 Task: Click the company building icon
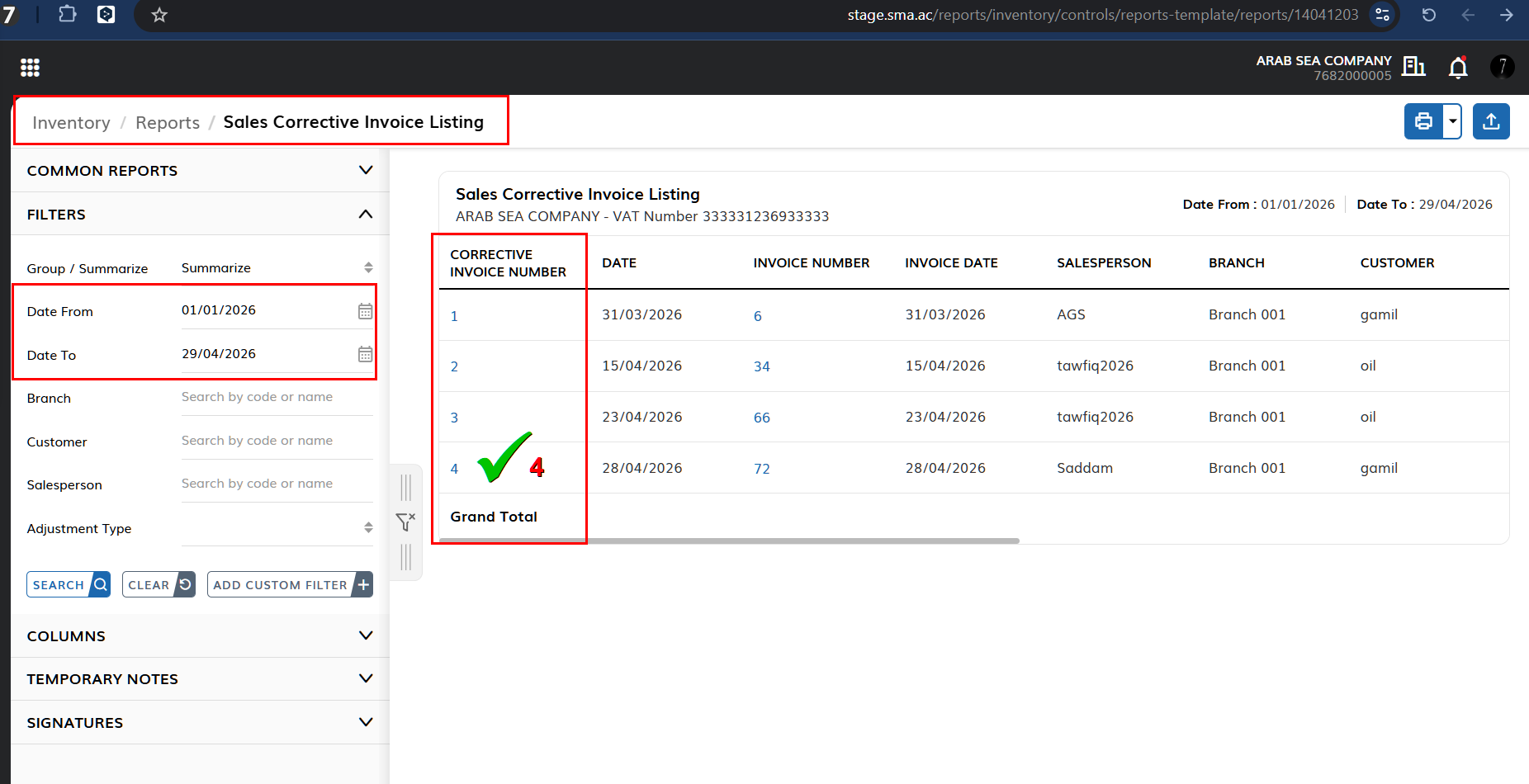(x=1413, y=66)
